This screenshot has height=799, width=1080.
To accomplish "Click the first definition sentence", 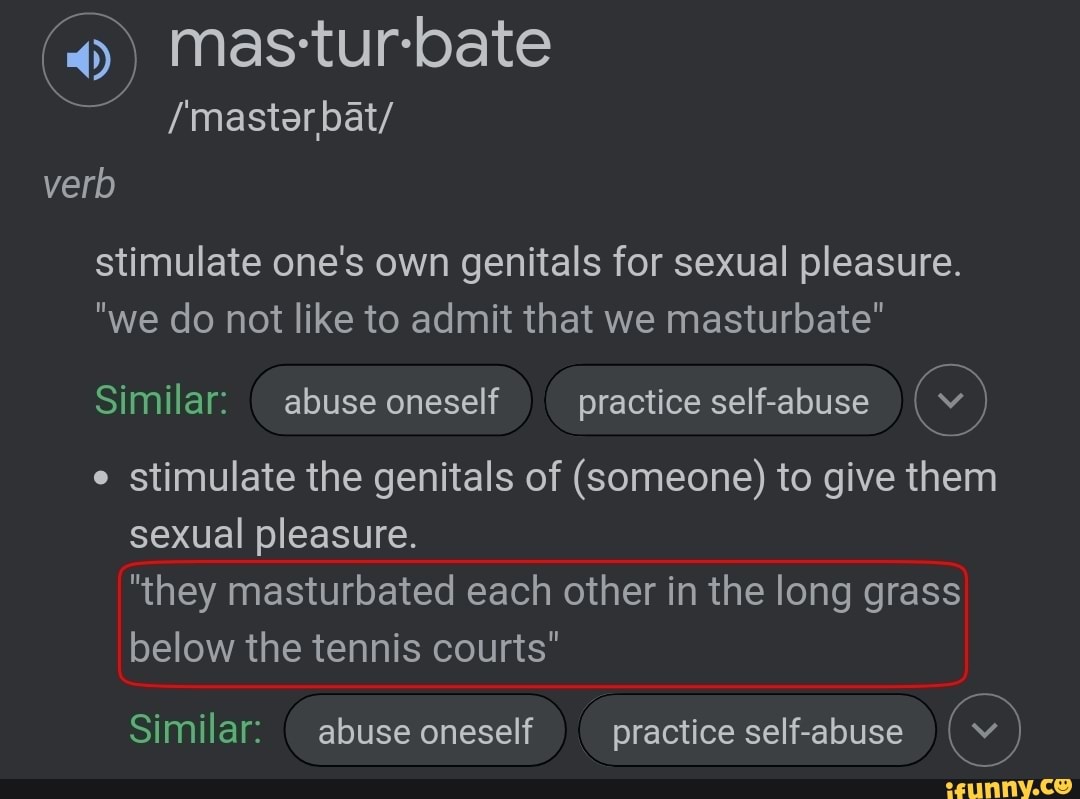I will (527, 263).
